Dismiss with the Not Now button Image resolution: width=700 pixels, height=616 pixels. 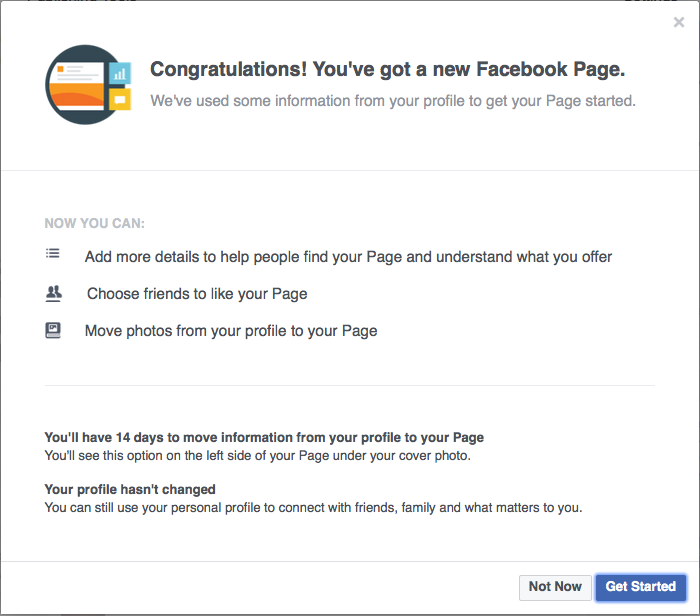click(x=554, y=587)
